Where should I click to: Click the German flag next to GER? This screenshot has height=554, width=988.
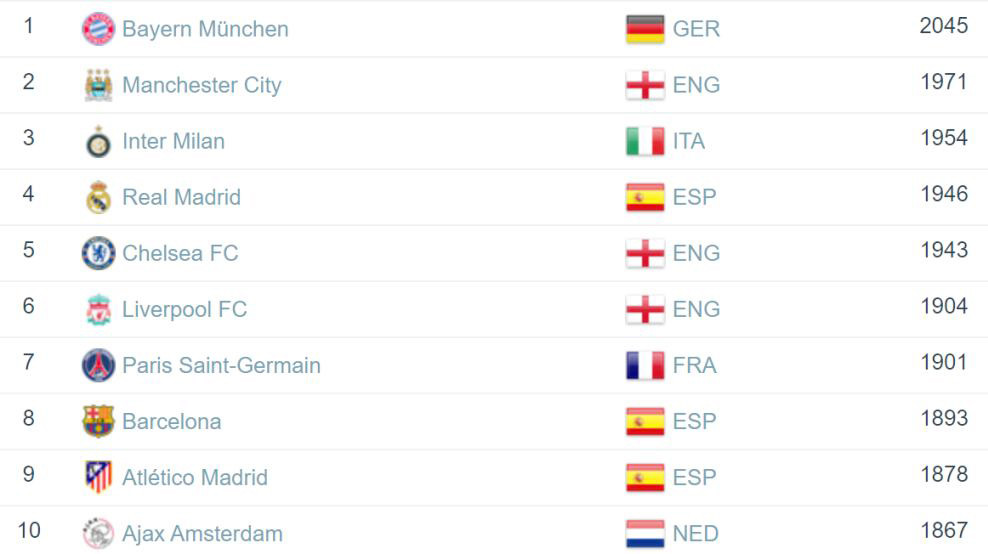[645, 29]
